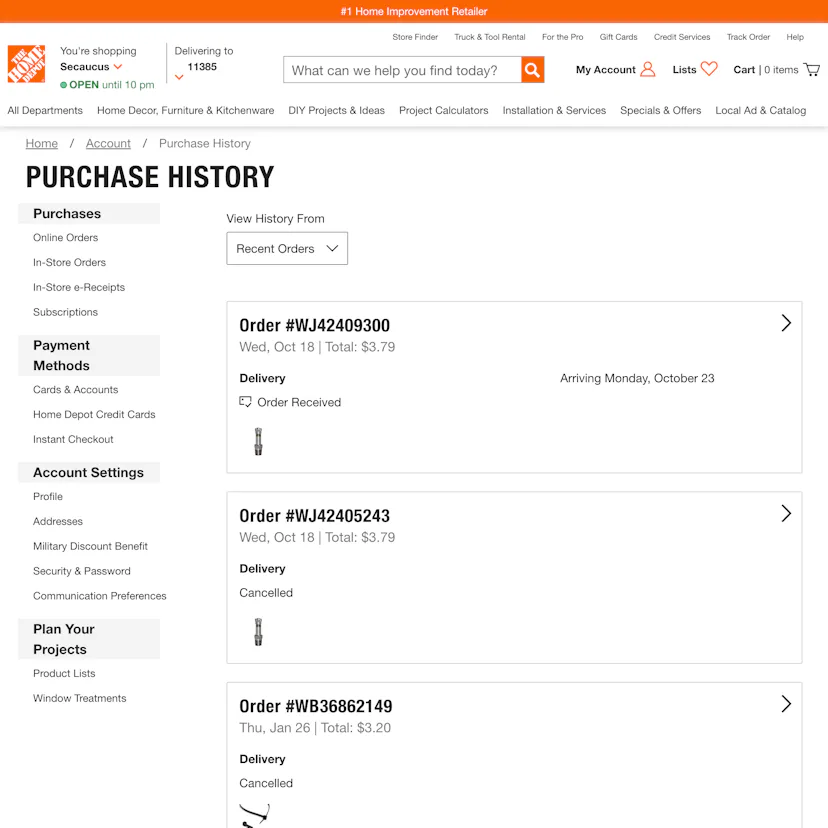828x828 pixels.
Task: View Communication Preferences settings
Action: (x=99, y=595)
